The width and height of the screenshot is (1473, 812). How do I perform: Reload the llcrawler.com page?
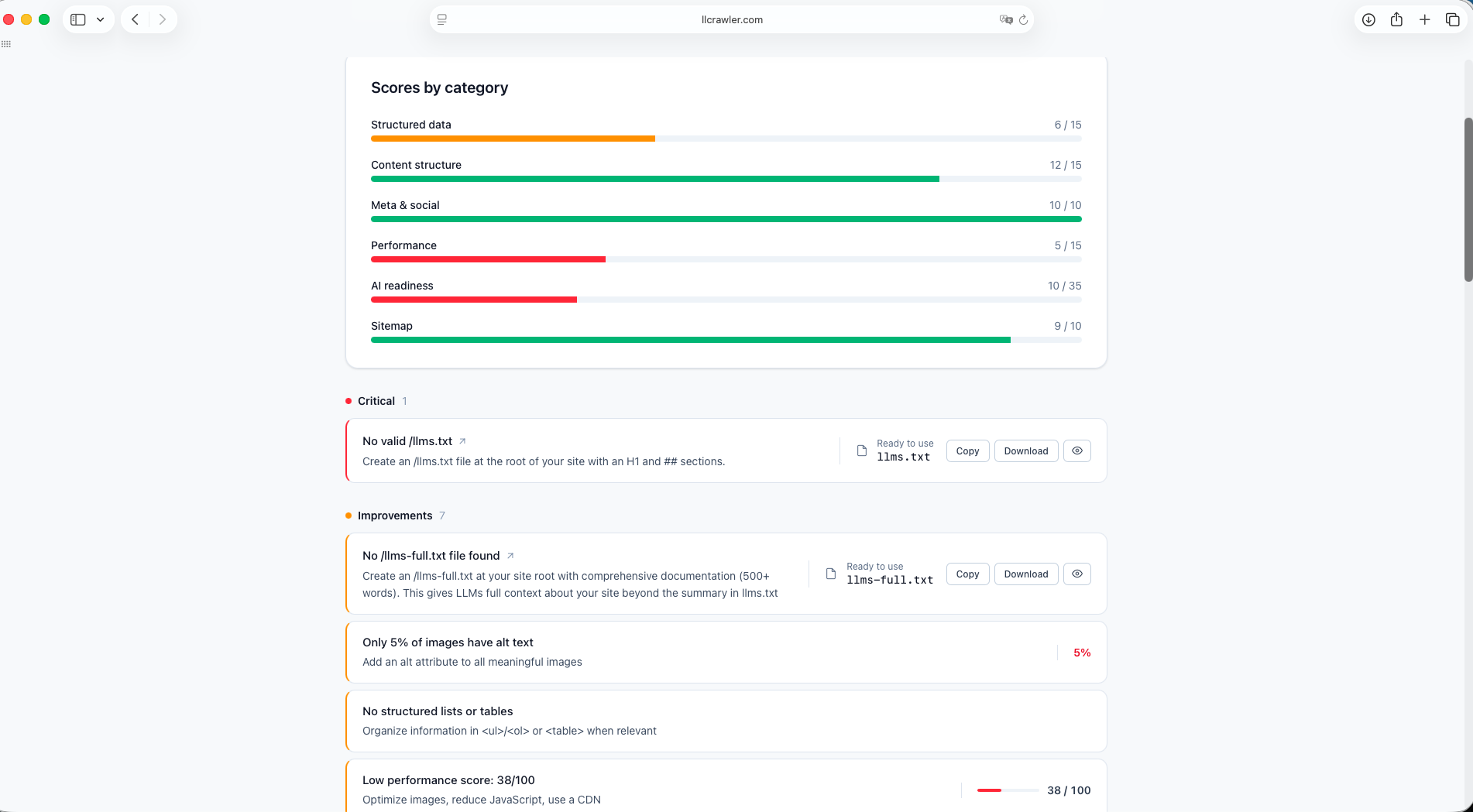[1024, 19]
